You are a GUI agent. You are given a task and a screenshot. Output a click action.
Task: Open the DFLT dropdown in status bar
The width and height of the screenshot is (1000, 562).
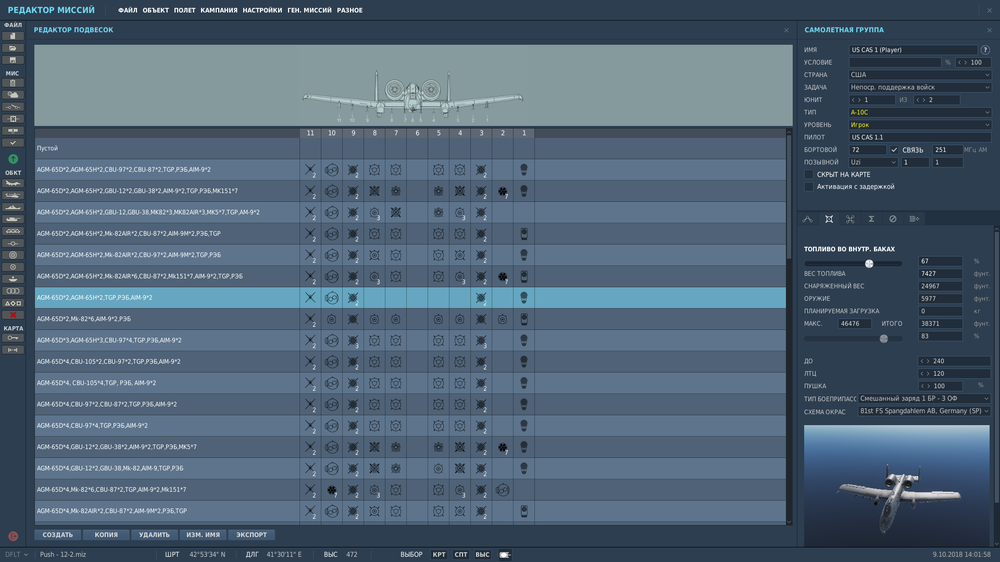17,554
